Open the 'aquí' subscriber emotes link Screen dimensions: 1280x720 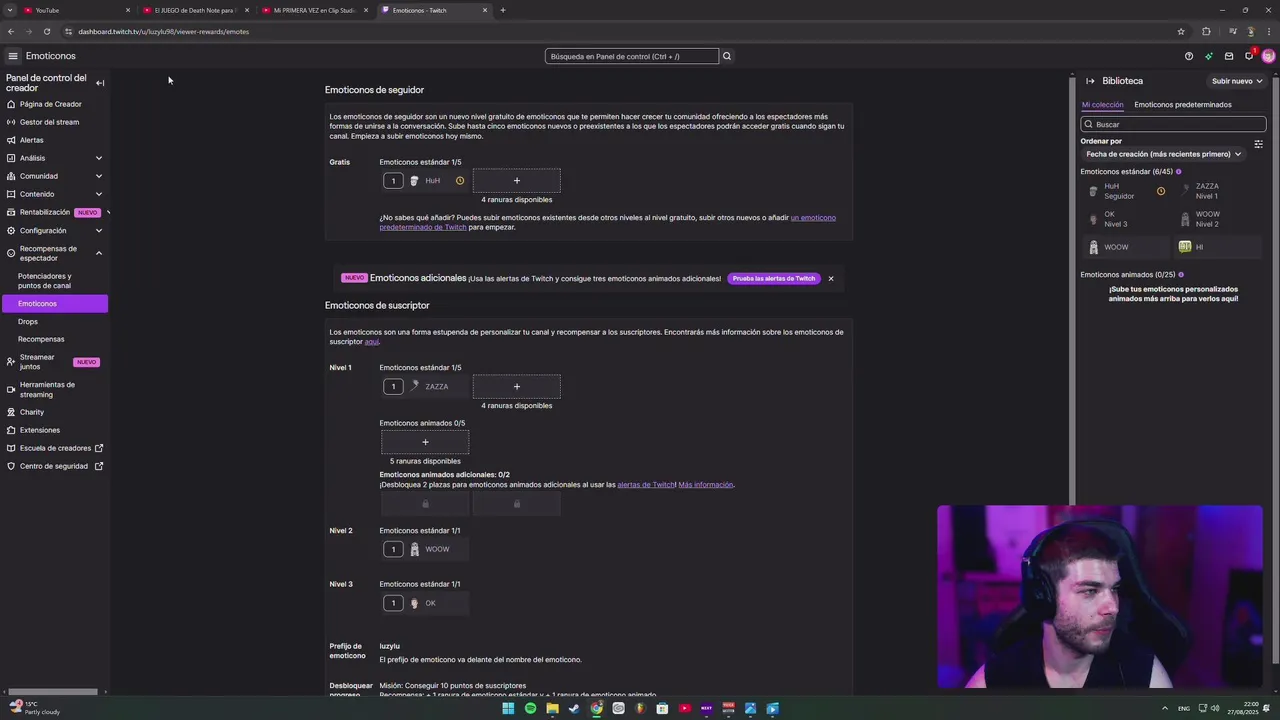[371, 342]
